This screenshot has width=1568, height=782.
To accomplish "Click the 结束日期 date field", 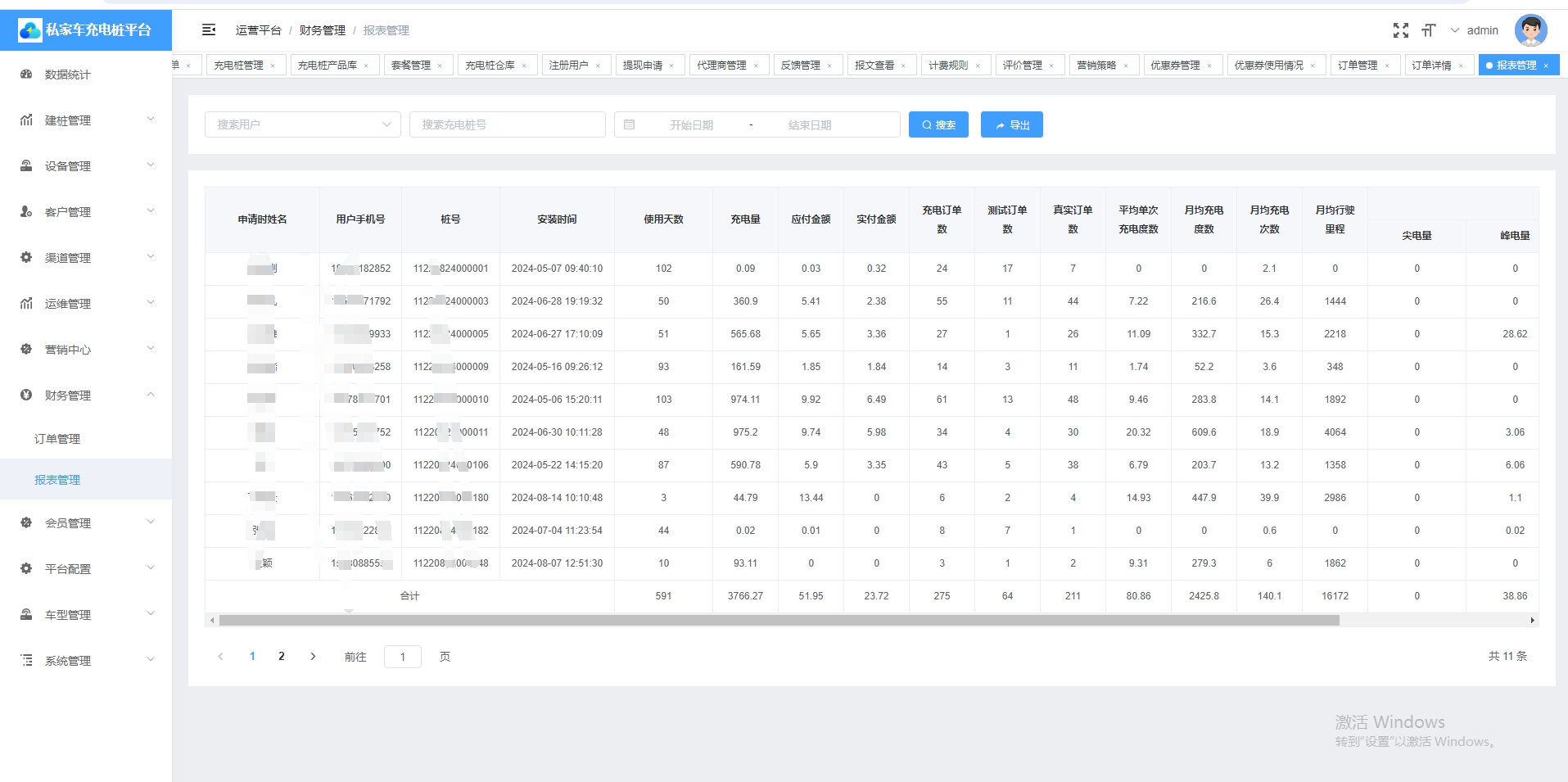I will point(810,124).
